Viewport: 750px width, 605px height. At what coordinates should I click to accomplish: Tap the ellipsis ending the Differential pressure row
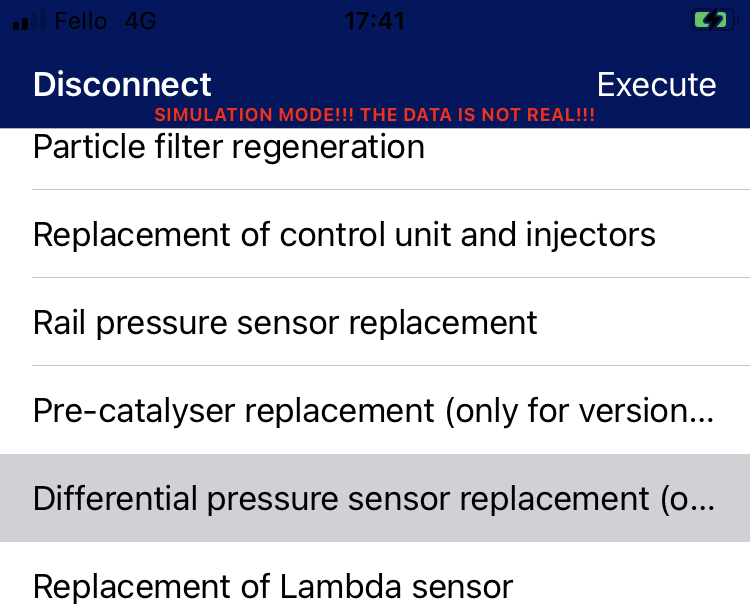click(x=704, y=508)
